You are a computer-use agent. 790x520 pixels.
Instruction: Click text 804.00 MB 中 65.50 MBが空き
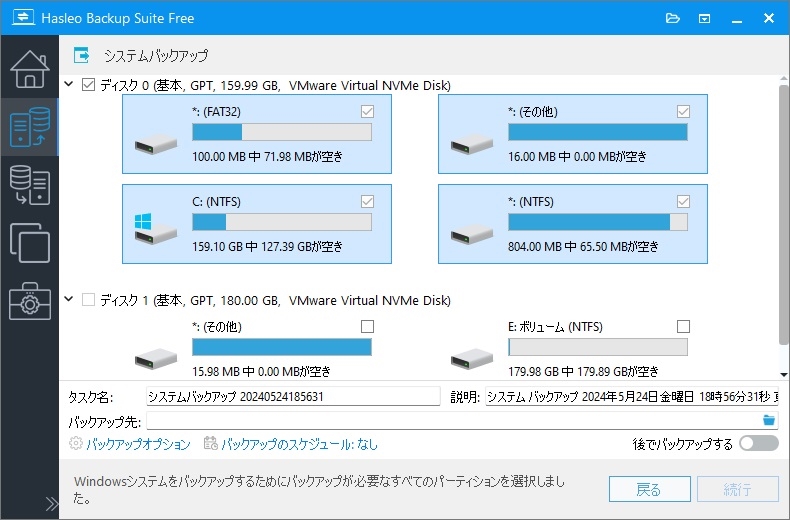point(583,246)
